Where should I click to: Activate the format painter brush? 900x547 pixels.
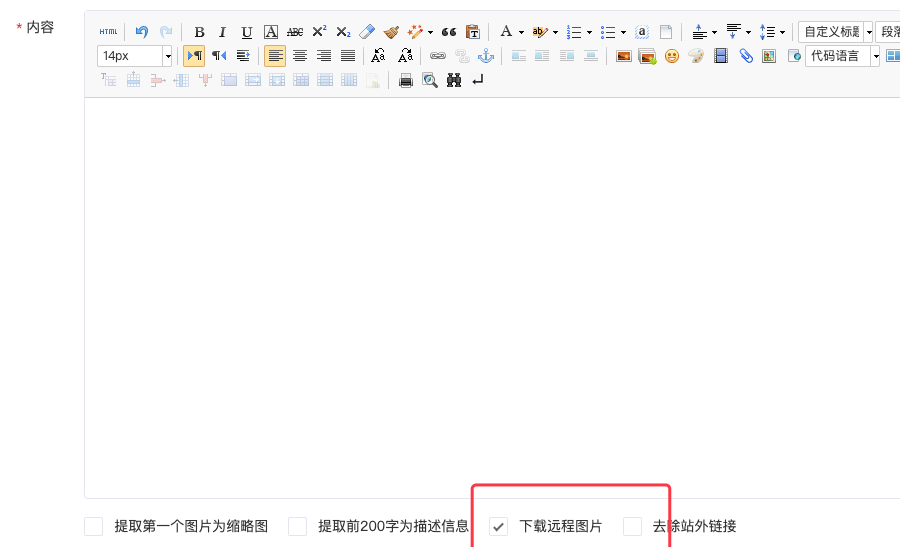click(391, 32)
